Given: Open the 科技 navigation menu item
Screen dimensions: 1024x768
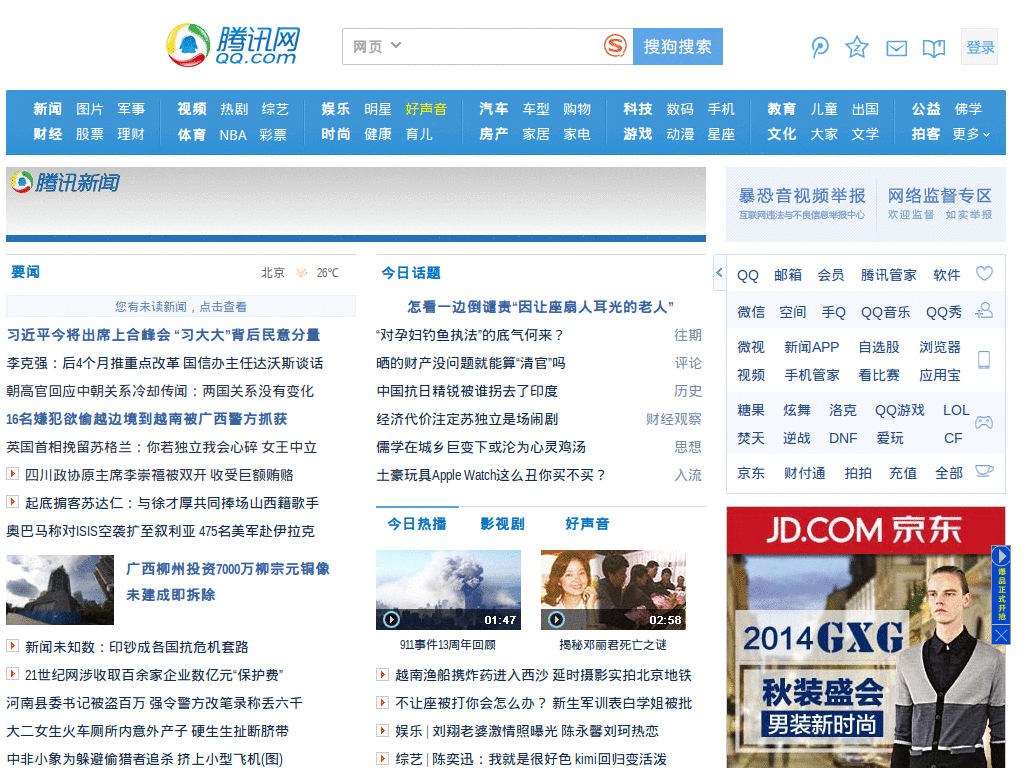Looking at the screenshot, I should [x=637, y=109].
